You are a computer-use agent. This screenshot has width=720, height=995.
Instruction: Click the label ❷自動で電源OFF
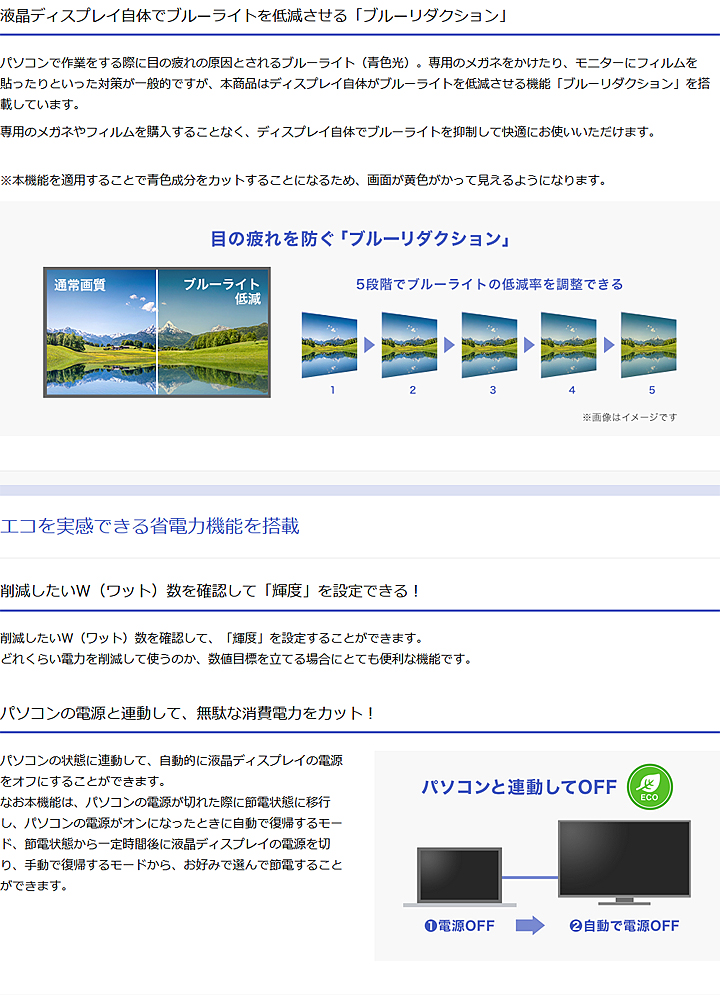coord(624,926)
